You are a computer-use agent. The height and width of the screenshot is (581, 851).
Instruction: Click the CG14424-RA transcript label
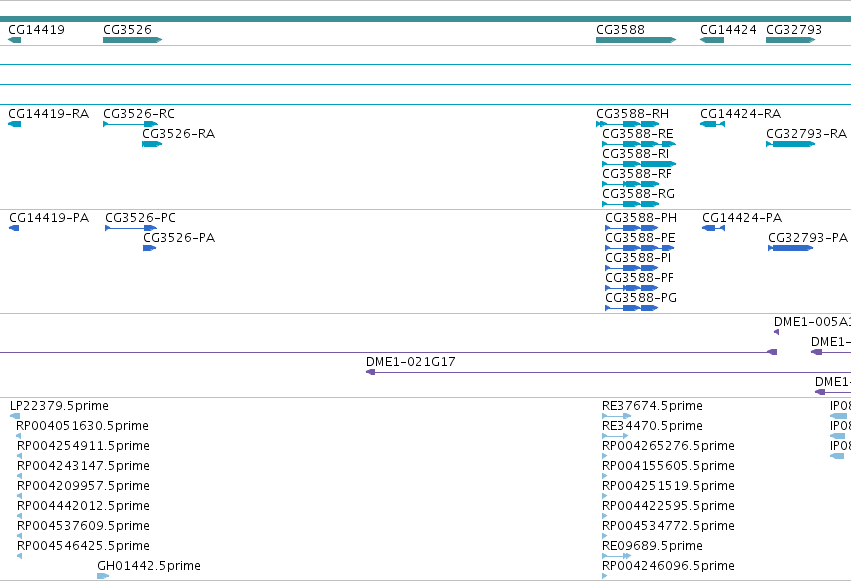coord(740,114)
